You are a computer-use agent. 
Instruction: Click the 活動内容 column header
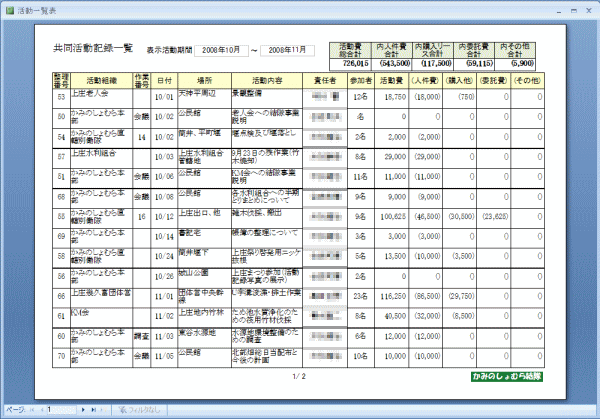pyautogui.click(x=267, y=79)
